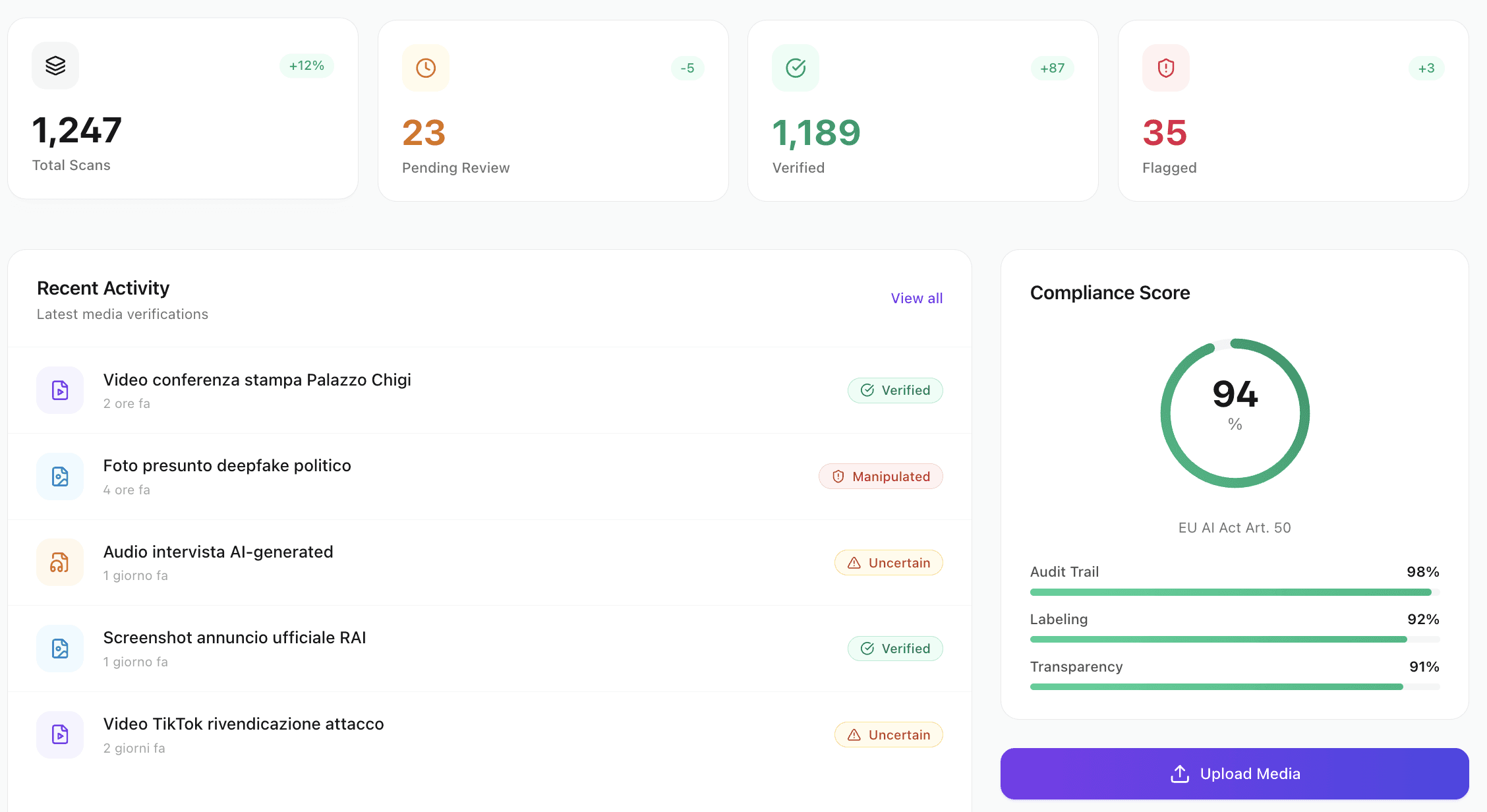Click the 94% compliance score ring
Screen dimensions: 1487x812
(x=1235, y=412)
